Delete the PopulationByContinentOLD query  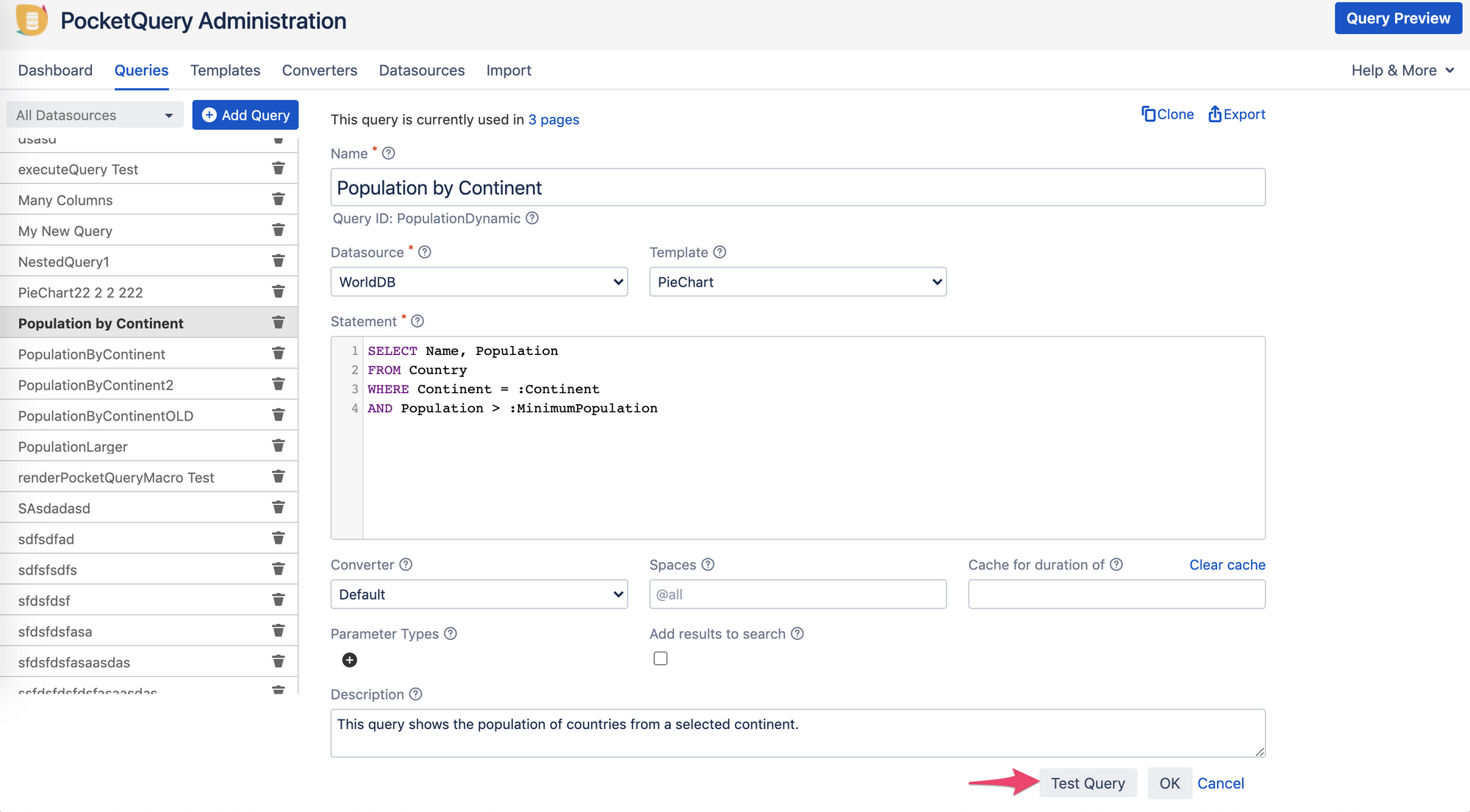(x=279, y=415)
